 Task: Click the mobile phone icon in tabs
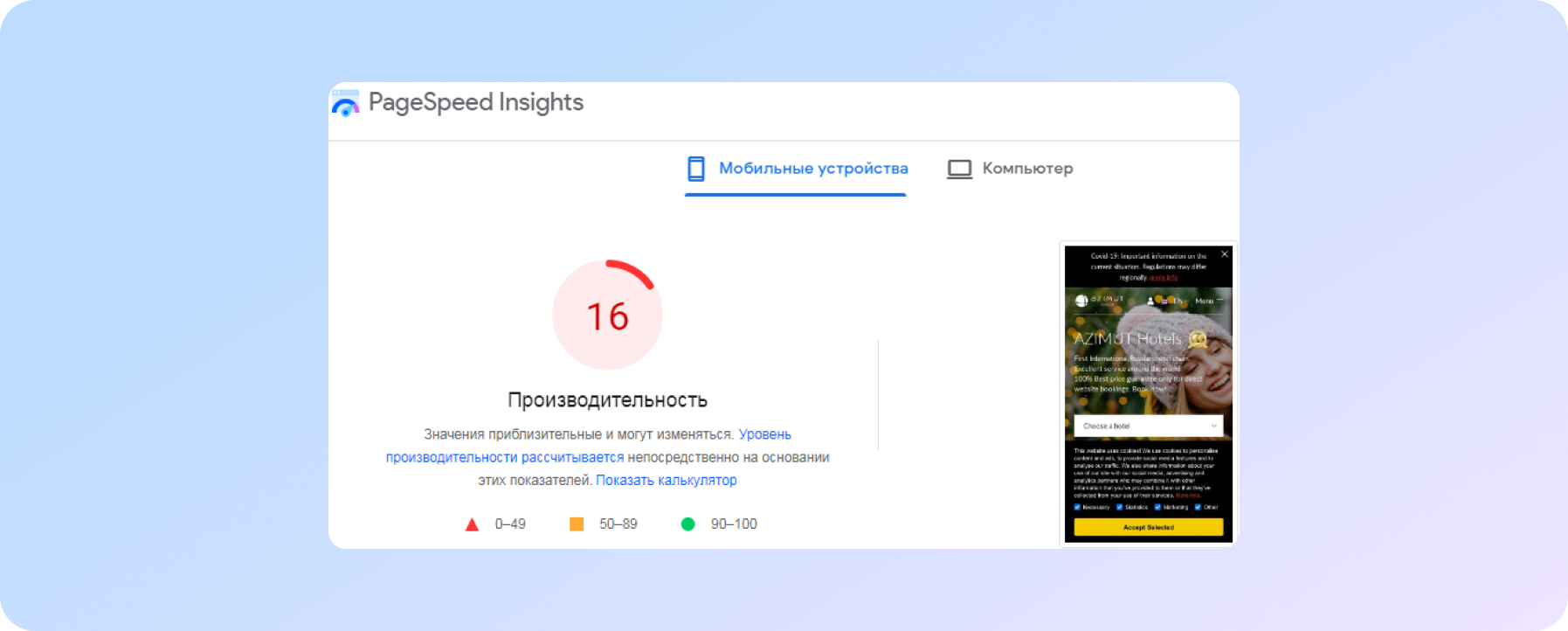pos(696,169)
